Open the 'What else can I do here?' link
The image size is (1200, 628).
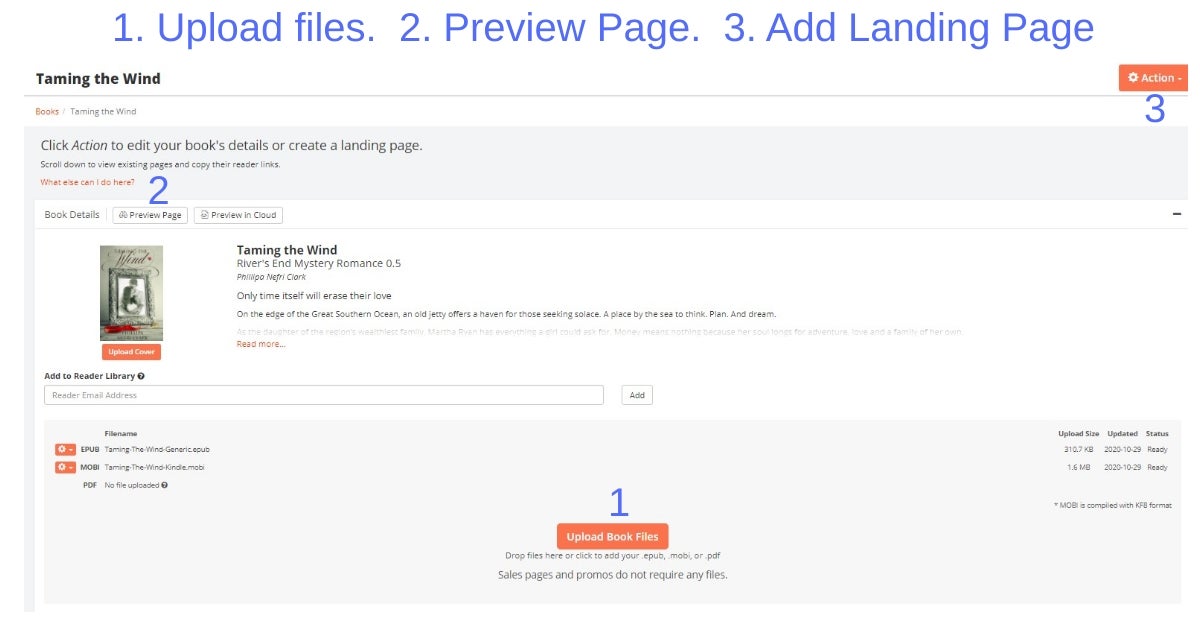pos(87,182)
